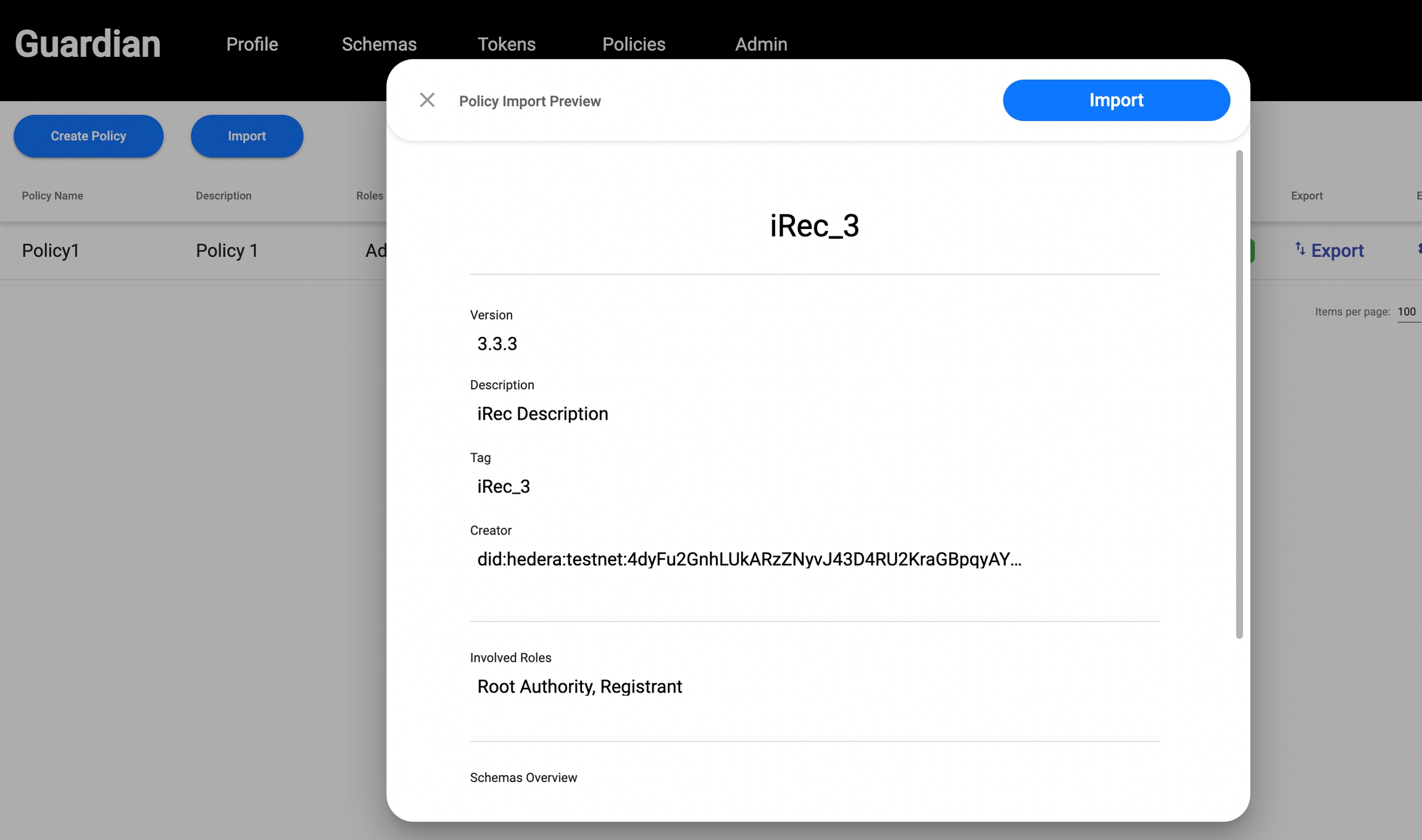Screen dimensions: 1422x840
Task: Confirm with the Import button in the dialog
Action: 1116,100
